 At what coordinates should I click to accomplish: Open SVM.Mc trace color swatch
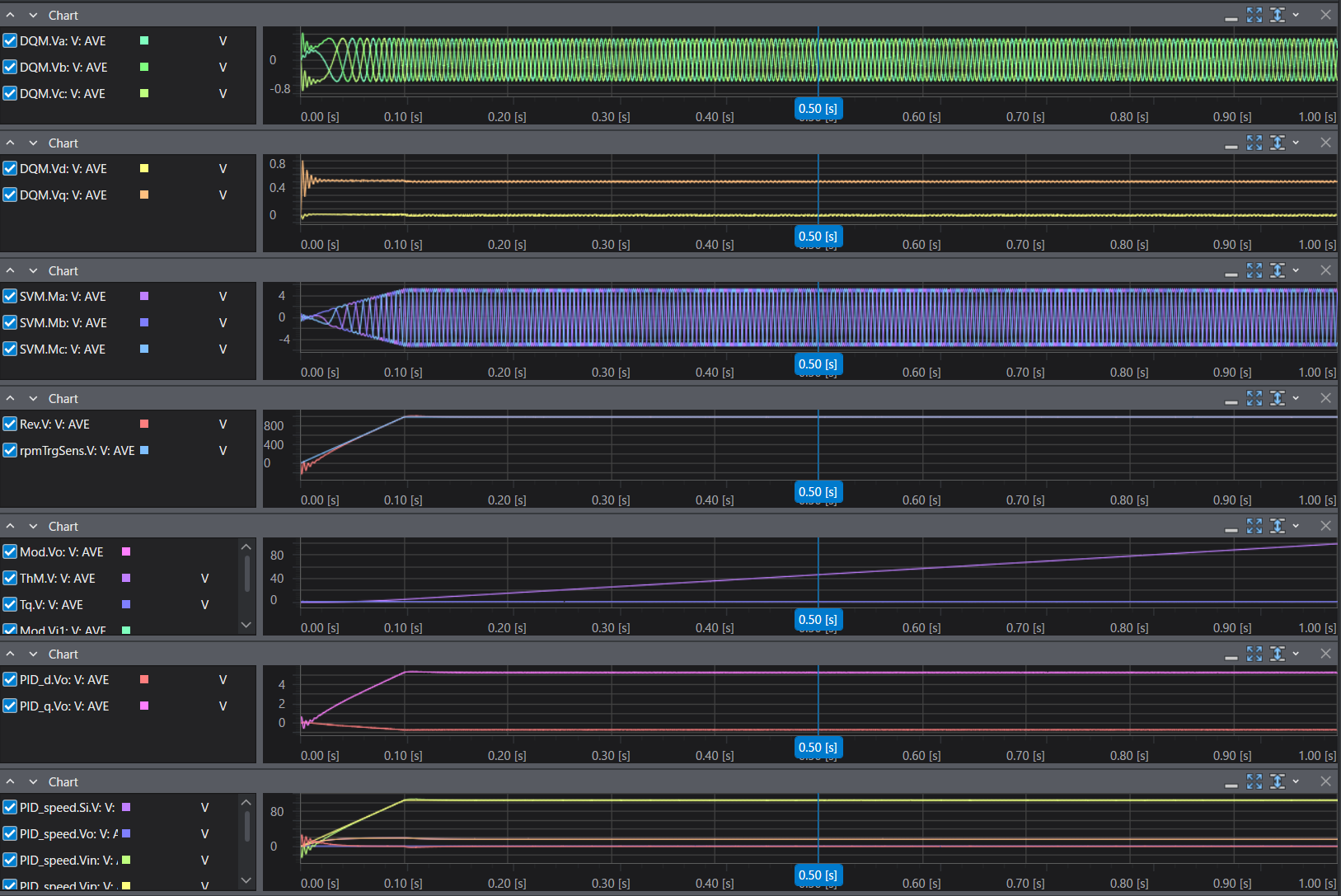(x=144, y=349)
